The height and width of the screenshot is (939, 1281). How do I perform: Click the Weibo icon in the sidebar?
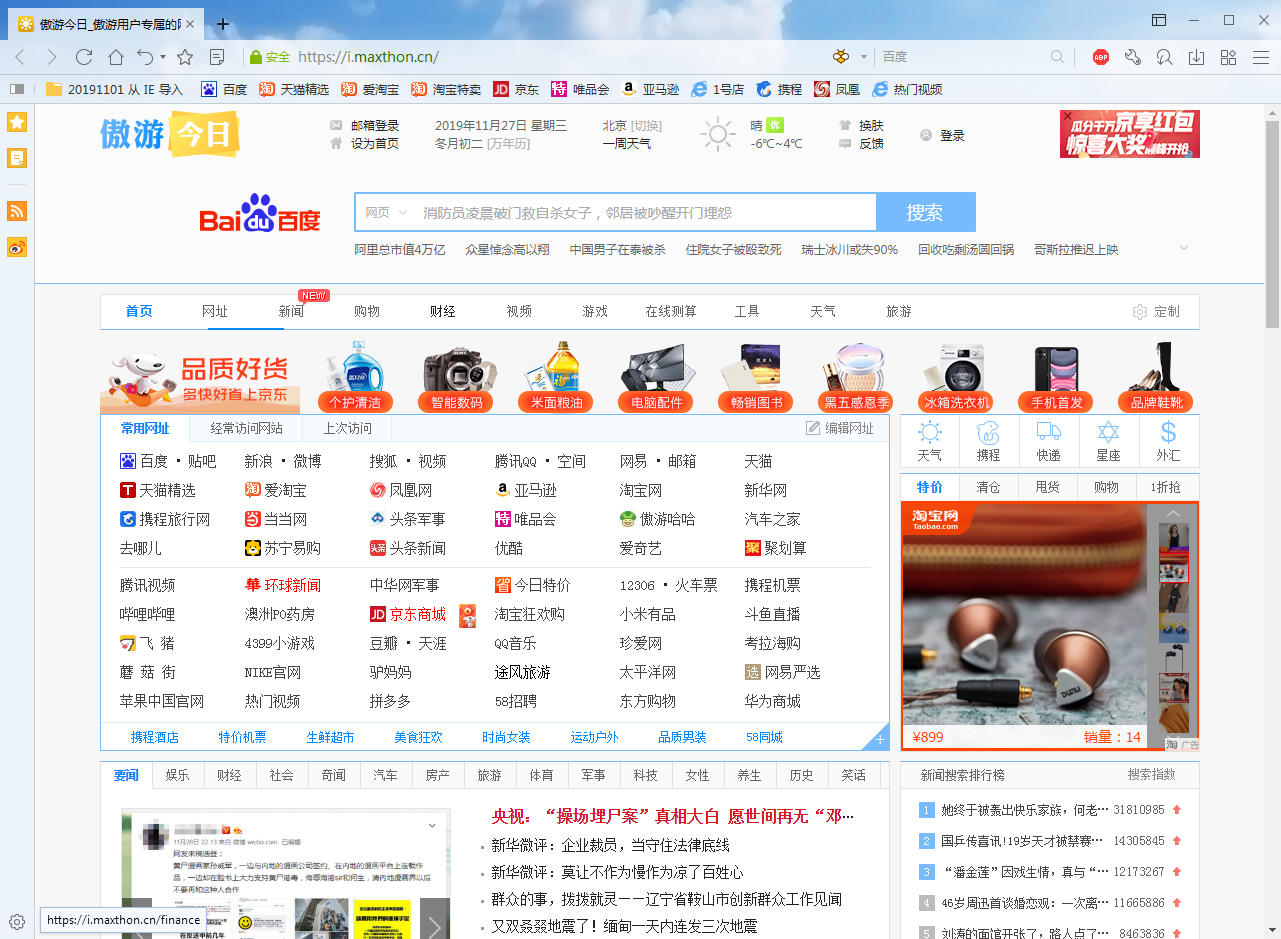16,247
